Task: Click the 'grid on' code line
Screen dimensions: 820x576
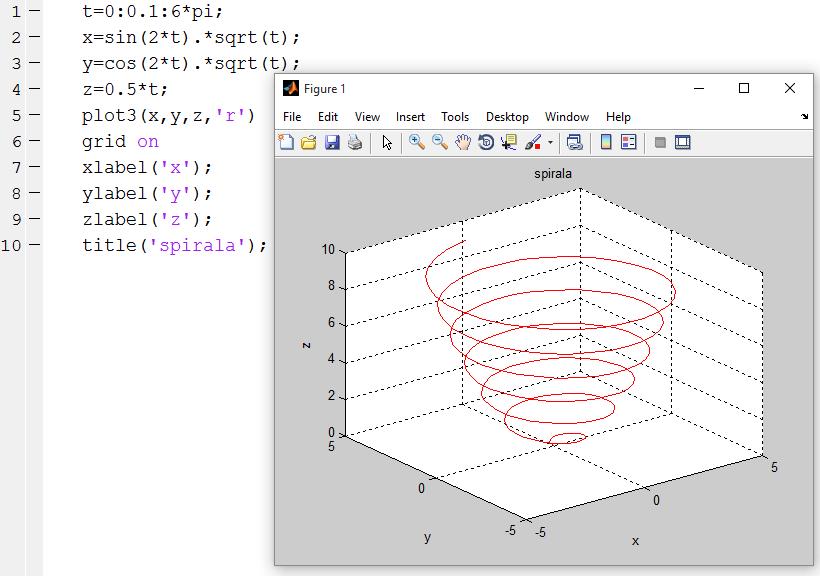Action: [x=120, y=142]
